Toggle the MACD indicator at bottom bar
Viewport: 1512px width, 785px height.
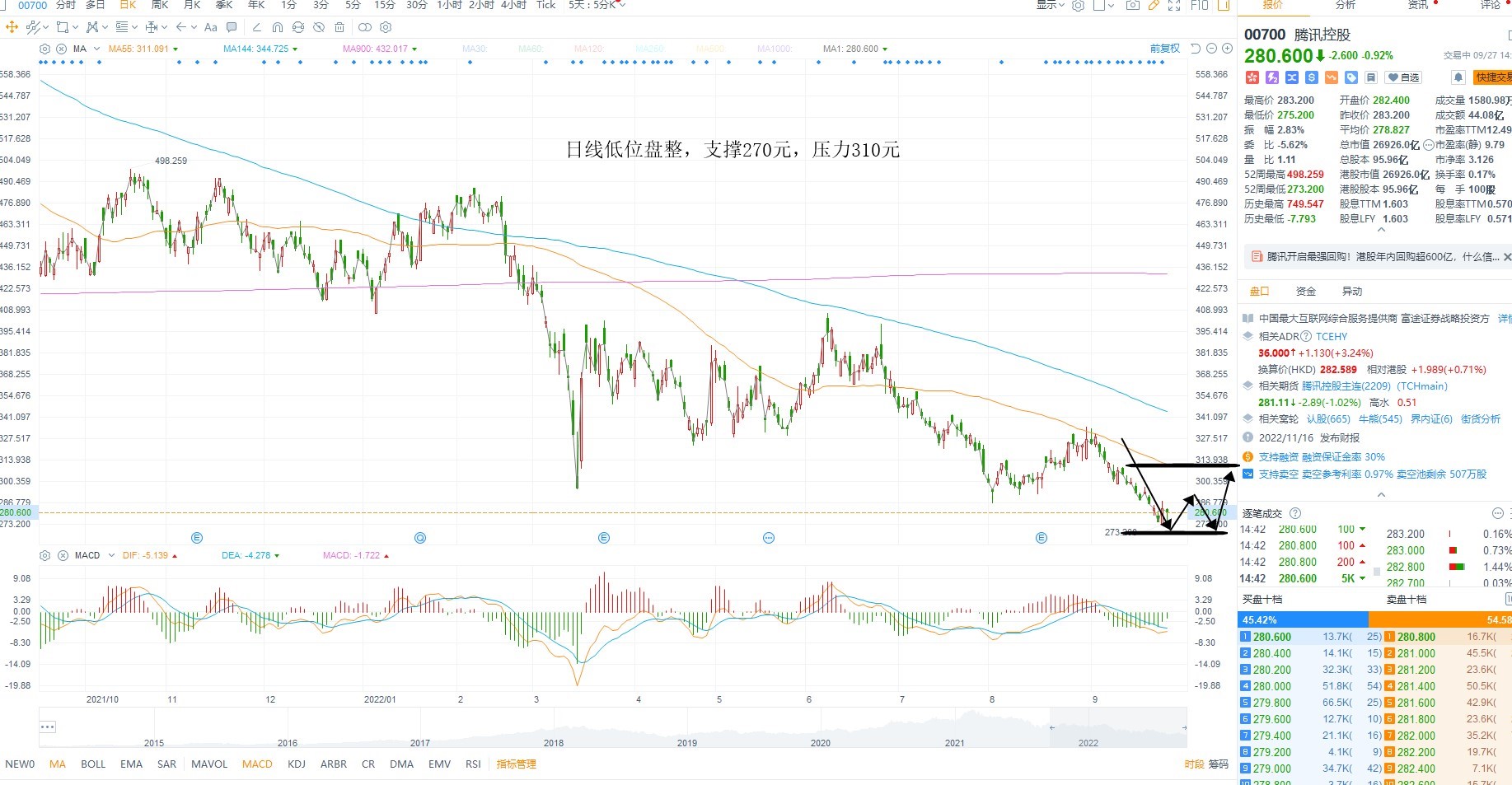pyautogui.click(x=257, y=764)
